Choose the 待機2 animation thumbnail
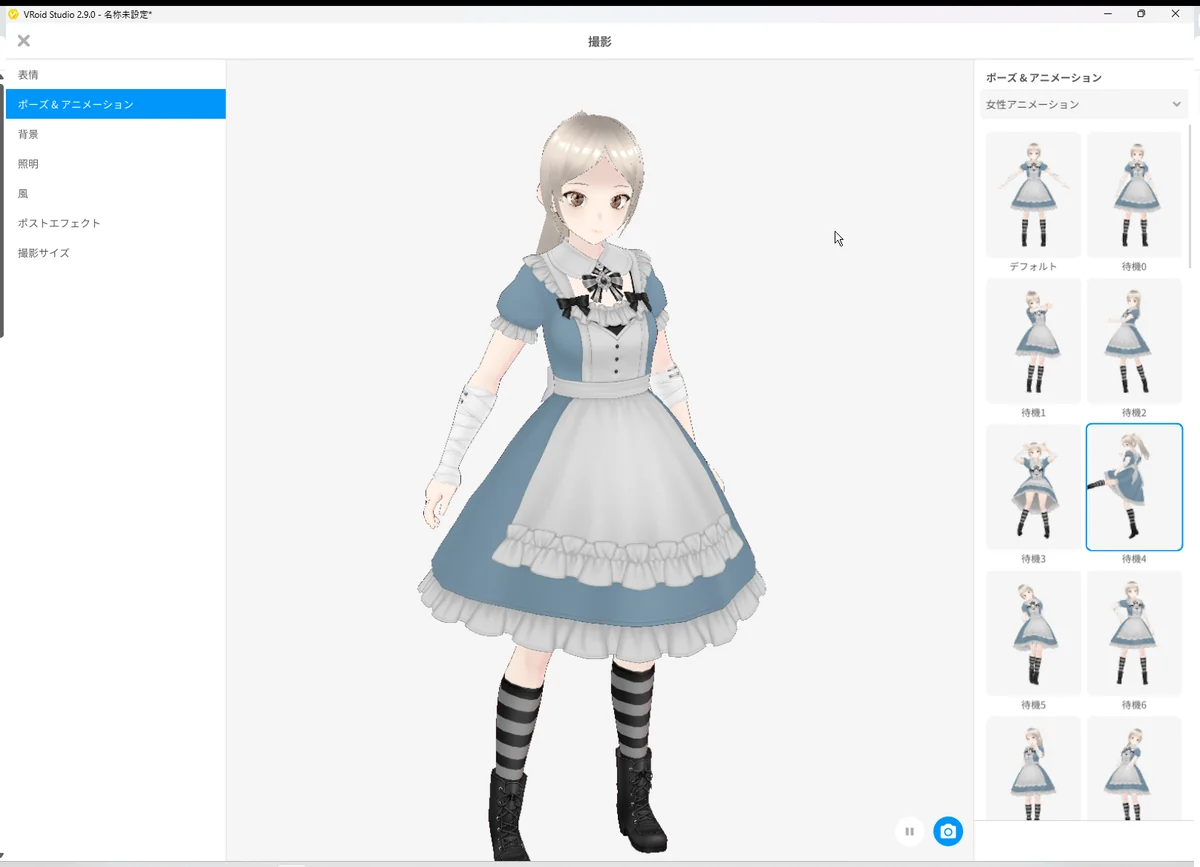 pyautogui.click(x=1134, y=341)
